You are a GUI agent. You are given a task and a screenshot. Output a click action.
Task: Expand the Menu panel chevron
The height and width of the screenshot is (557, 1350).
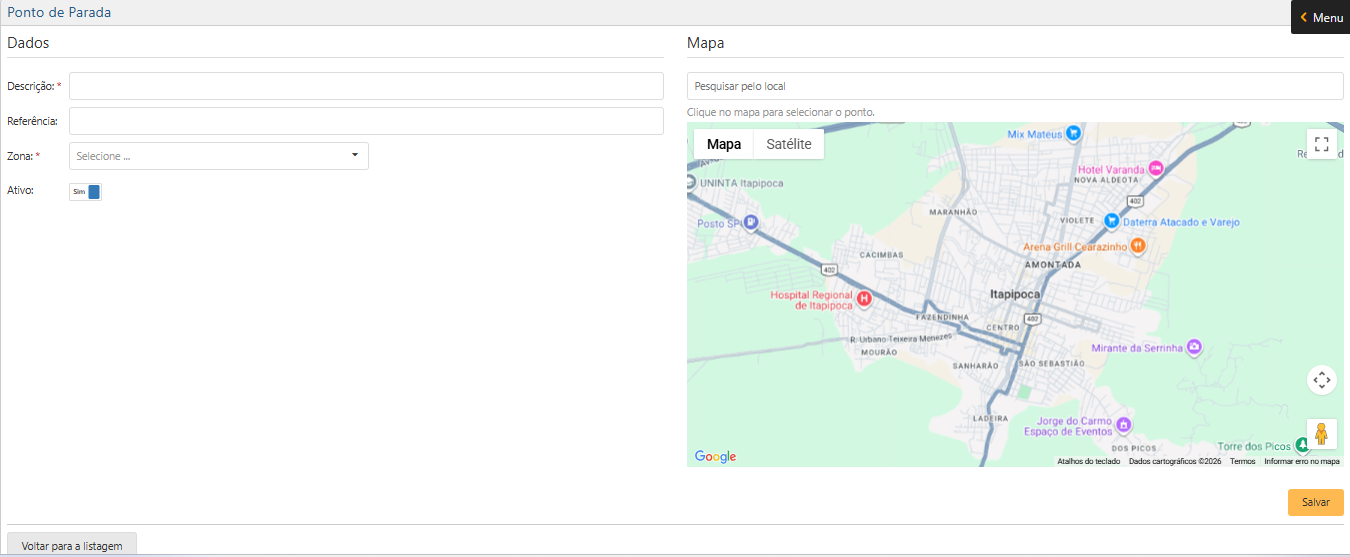(x=1304, y=17)
